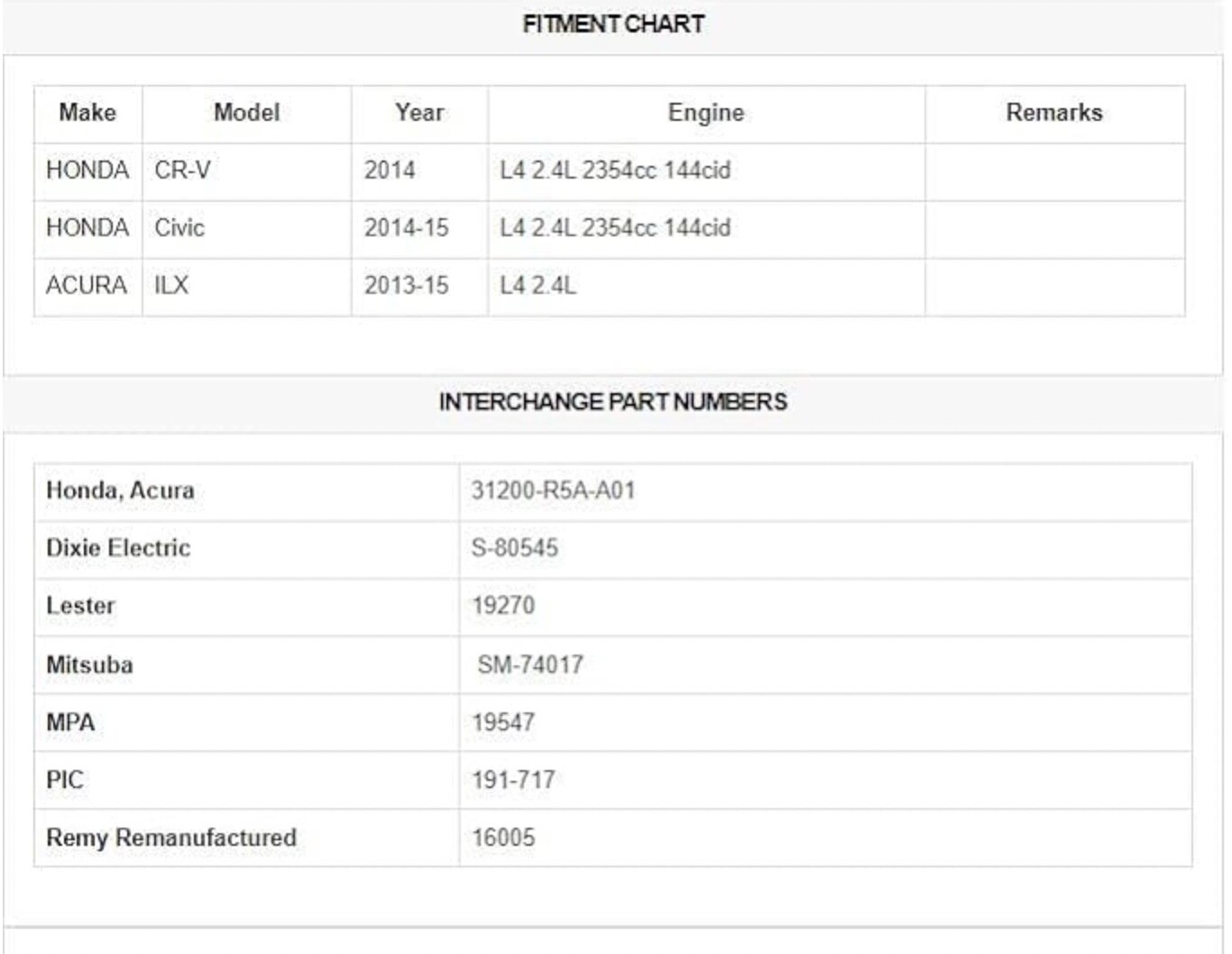Image resolution: width=1232 pixels, height=954 pixels.
Task: Click the ACURA make cell
Action: click(87, 286)
